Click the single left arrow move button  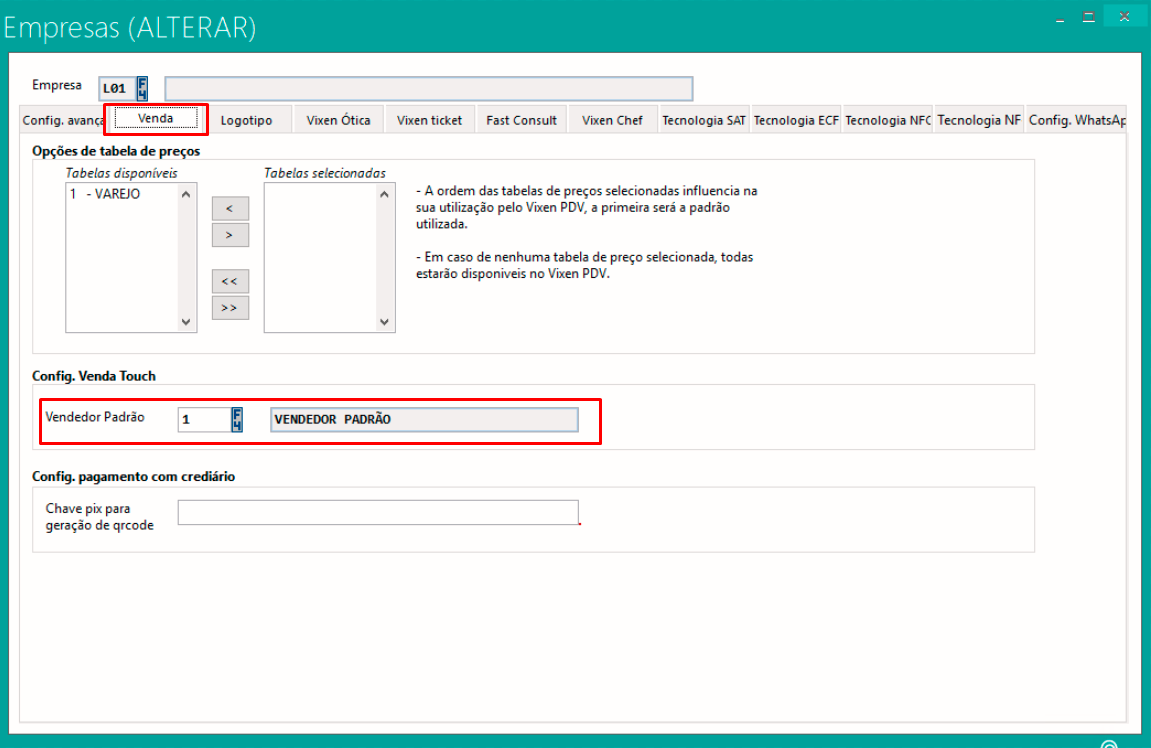click(x=230, y=208)
